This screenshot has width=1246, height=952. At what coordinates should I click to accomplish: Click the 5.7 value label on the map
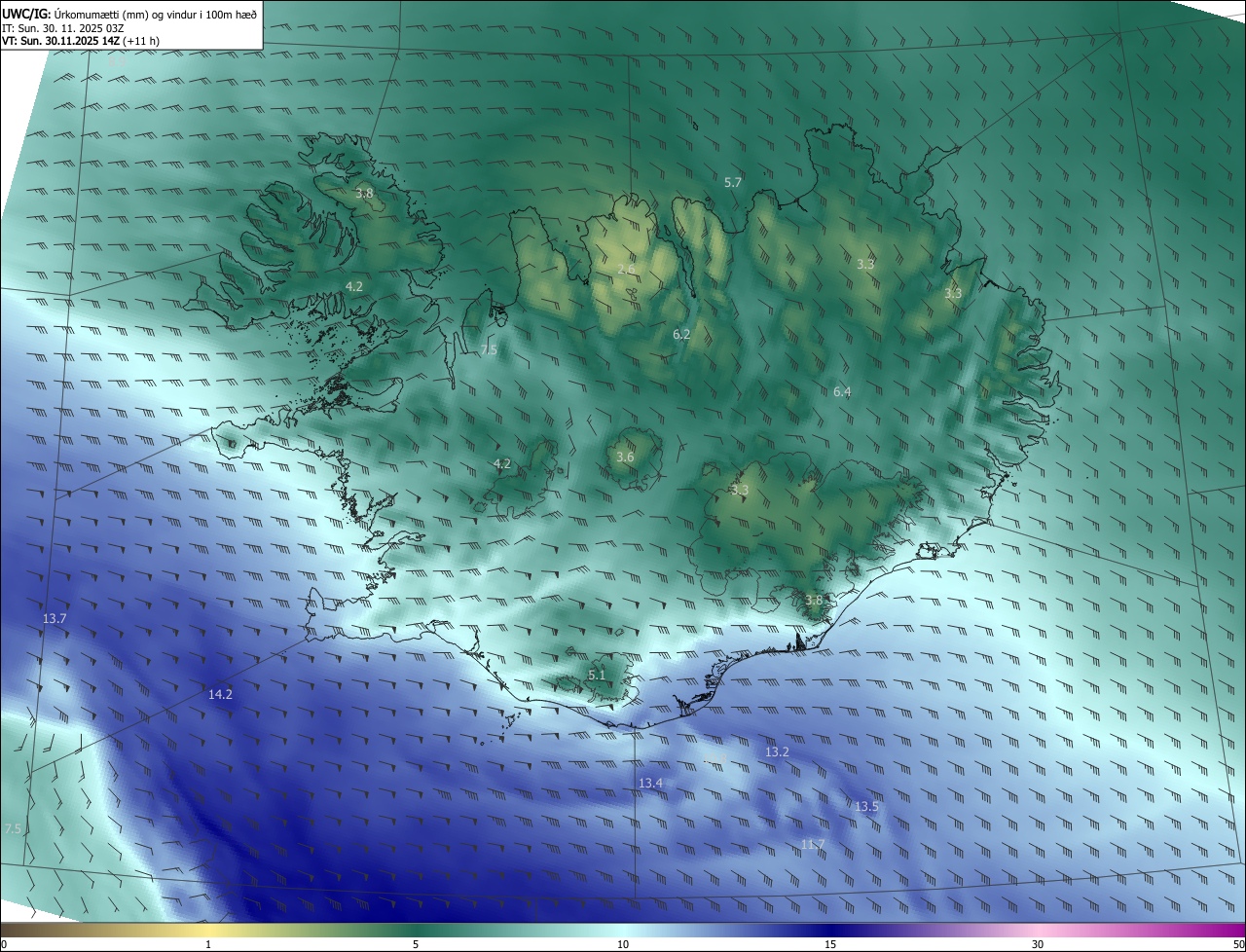point(733,182)
